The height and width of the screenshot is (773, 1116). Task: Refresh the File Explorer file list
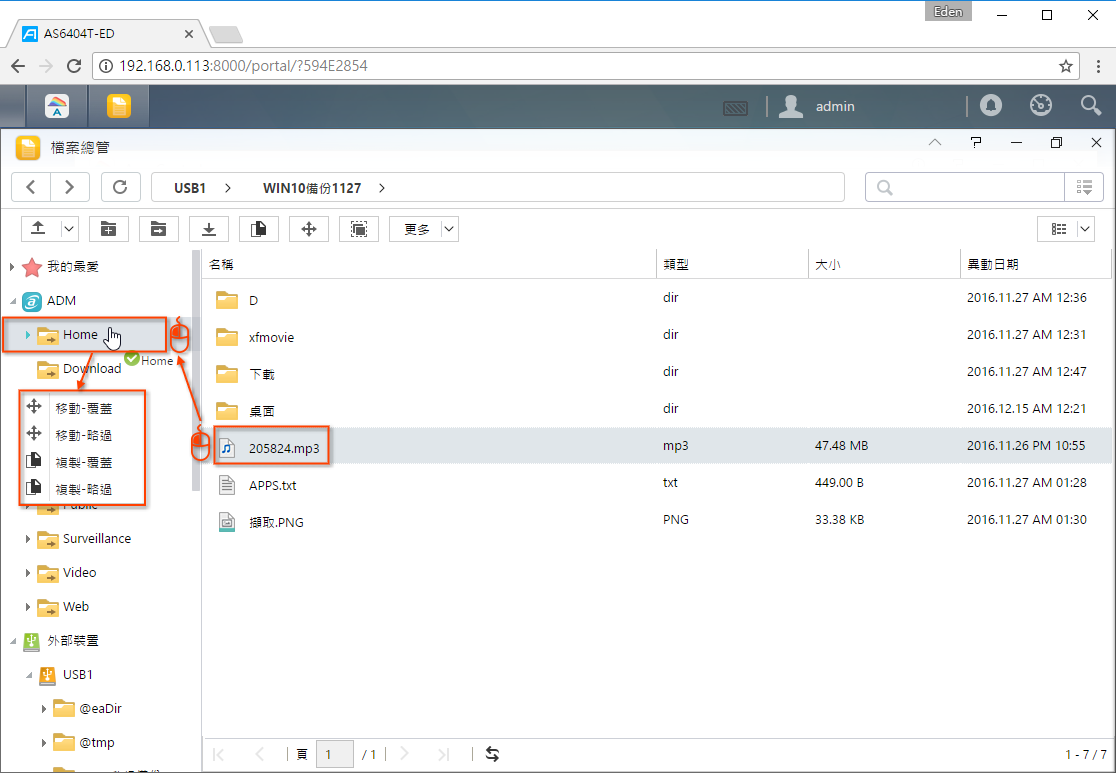pos(120,187)
